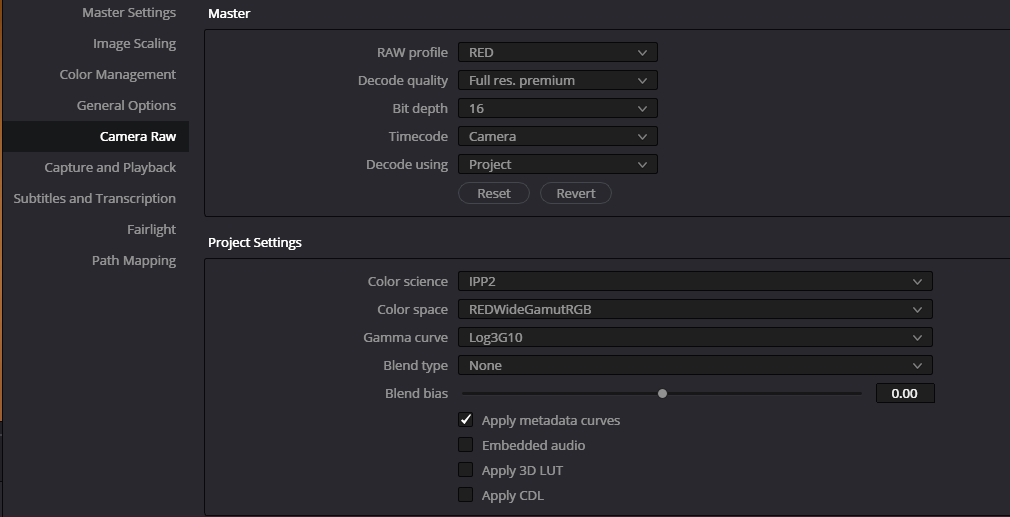This screenshot has height=517, width=1010.
Task: Open the Master Settings section
Action: (x=129, y=13)
